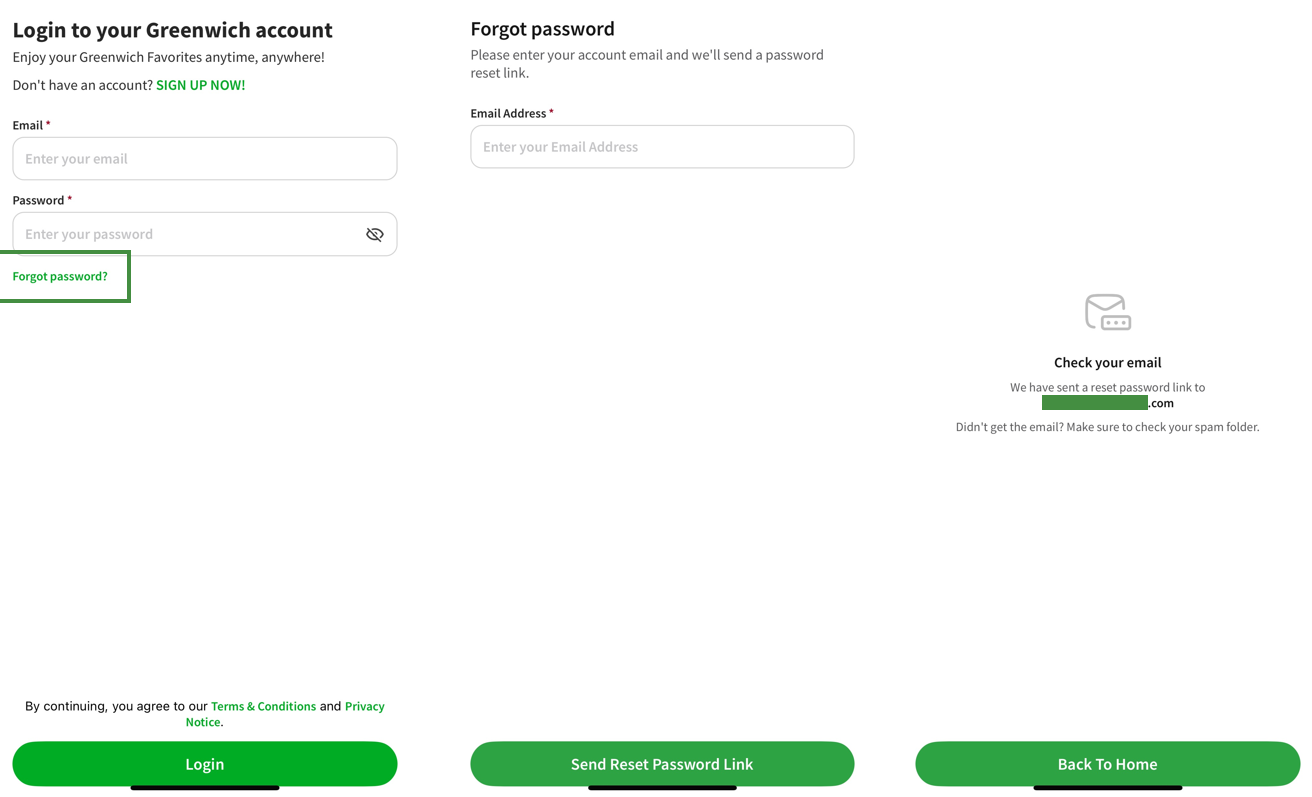Click the 'Check your email' heading
Viewport: 1312px width, 797px height.
(x=1107, y=362)
